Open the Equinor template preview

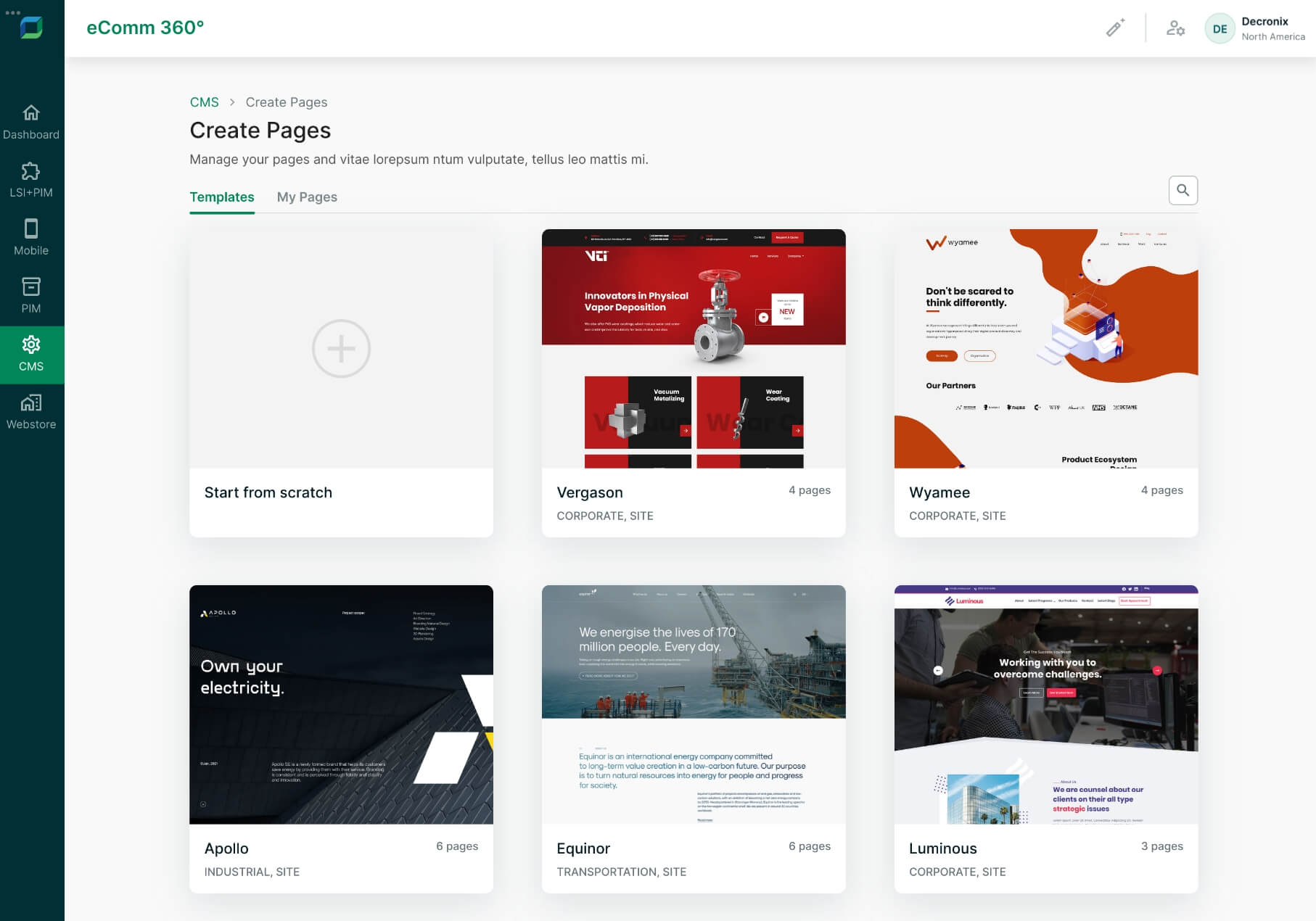[x=694, y=704]
